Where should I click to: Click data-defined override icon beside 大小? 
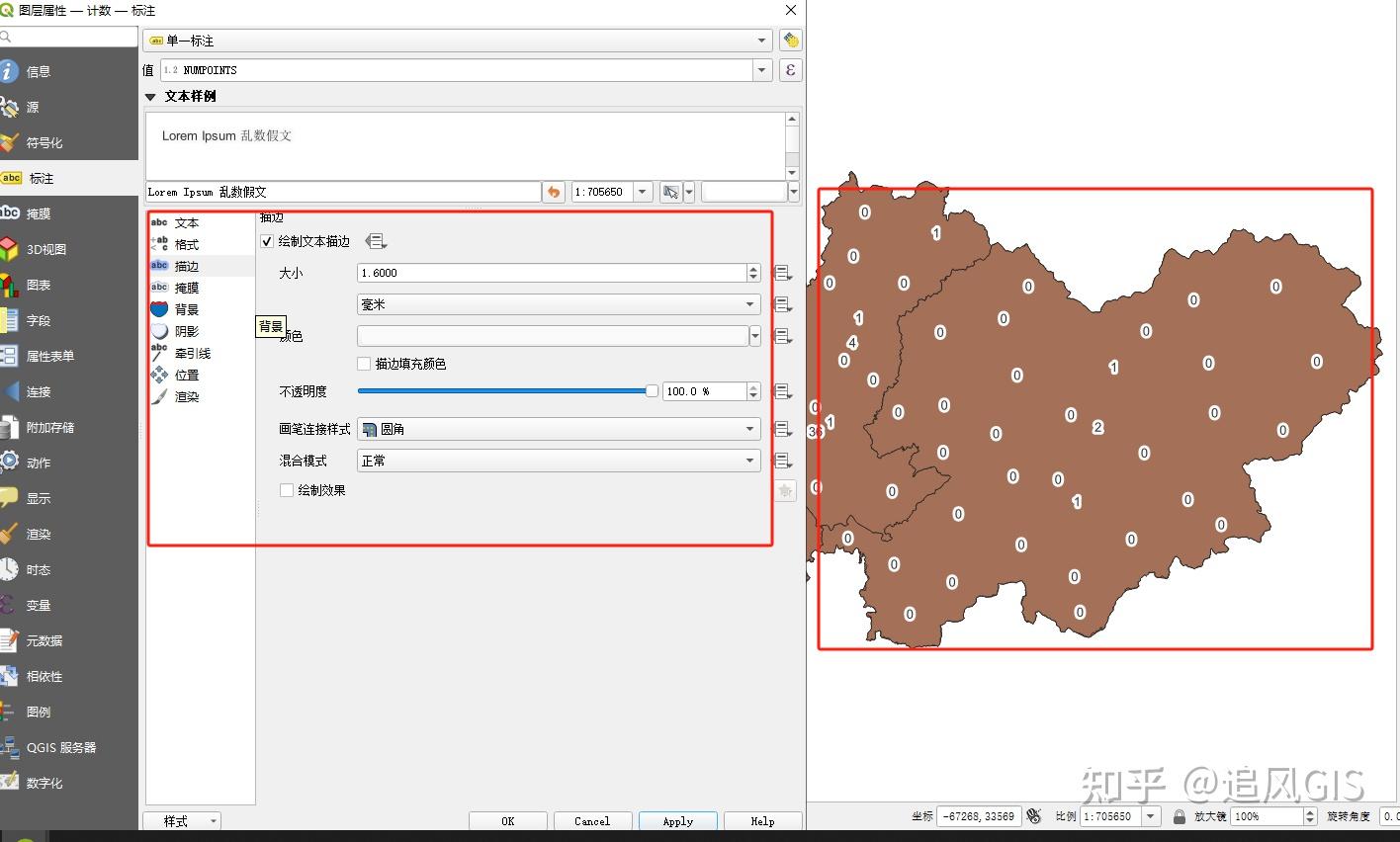[782, 273]
